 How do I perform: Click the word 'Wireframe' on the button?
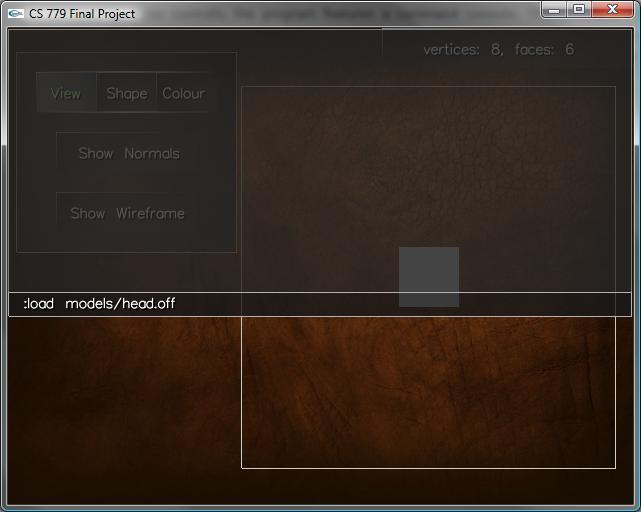(x=150, y=213)
